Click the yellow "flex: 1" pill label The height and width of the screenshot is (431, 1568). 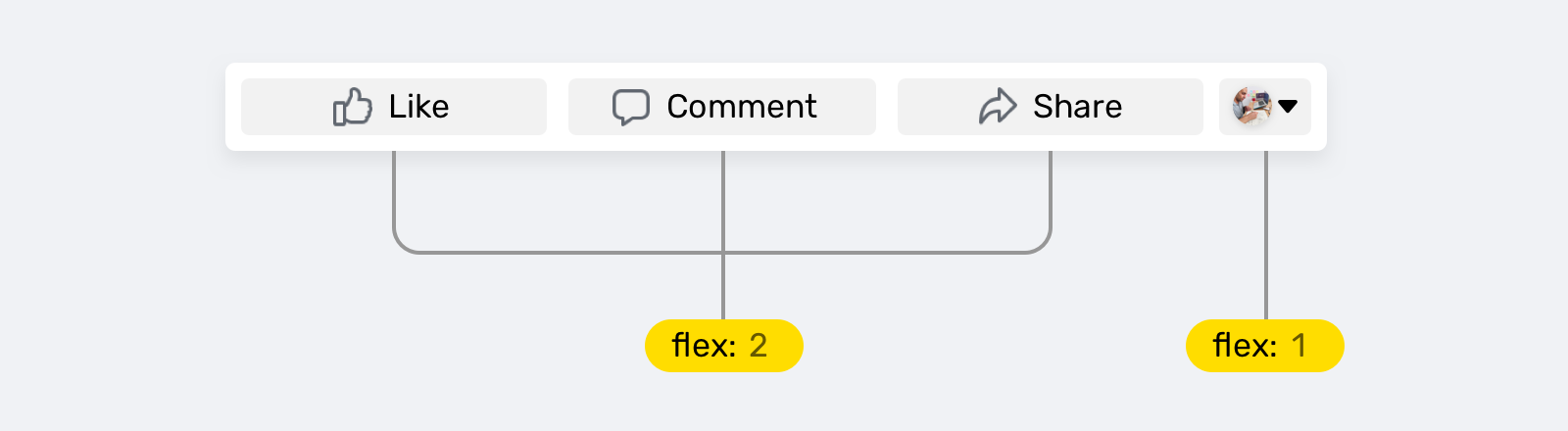[1264, 346]
